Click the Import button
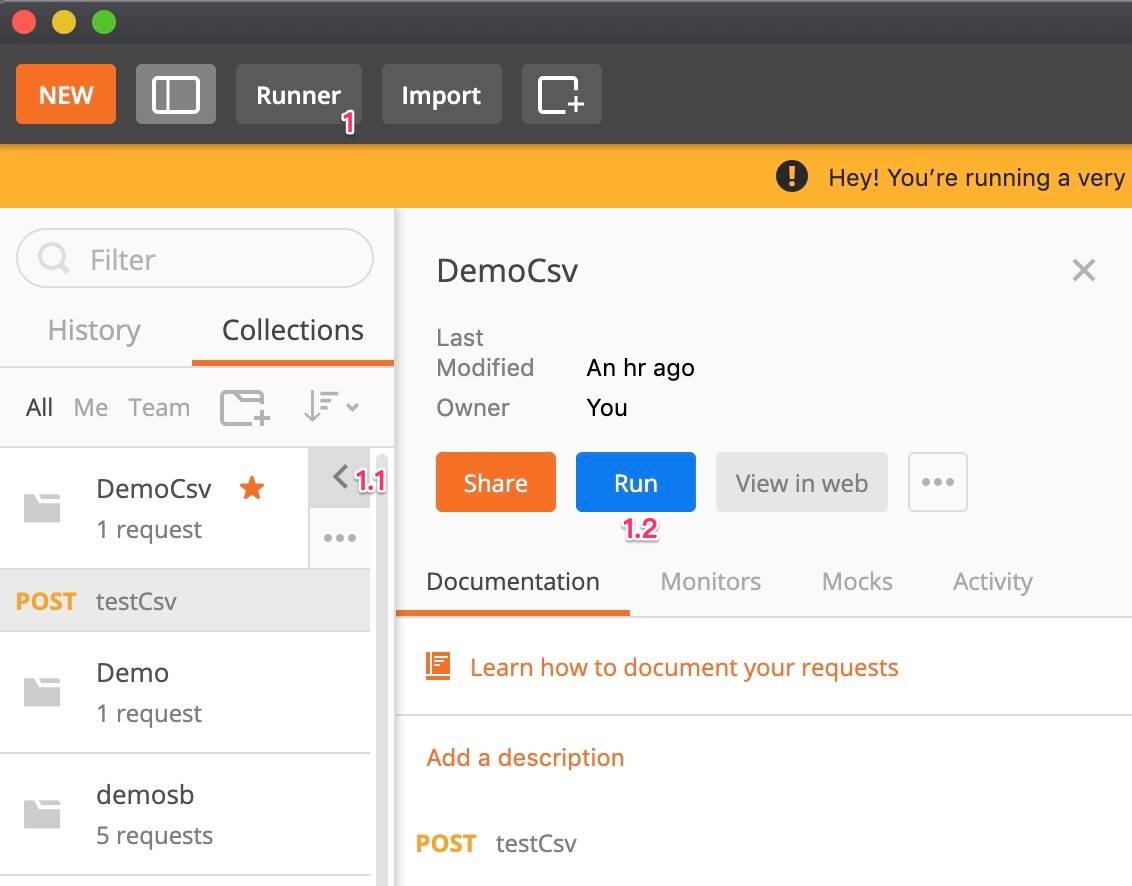The image size is (1132, 886). click(441, 95)
